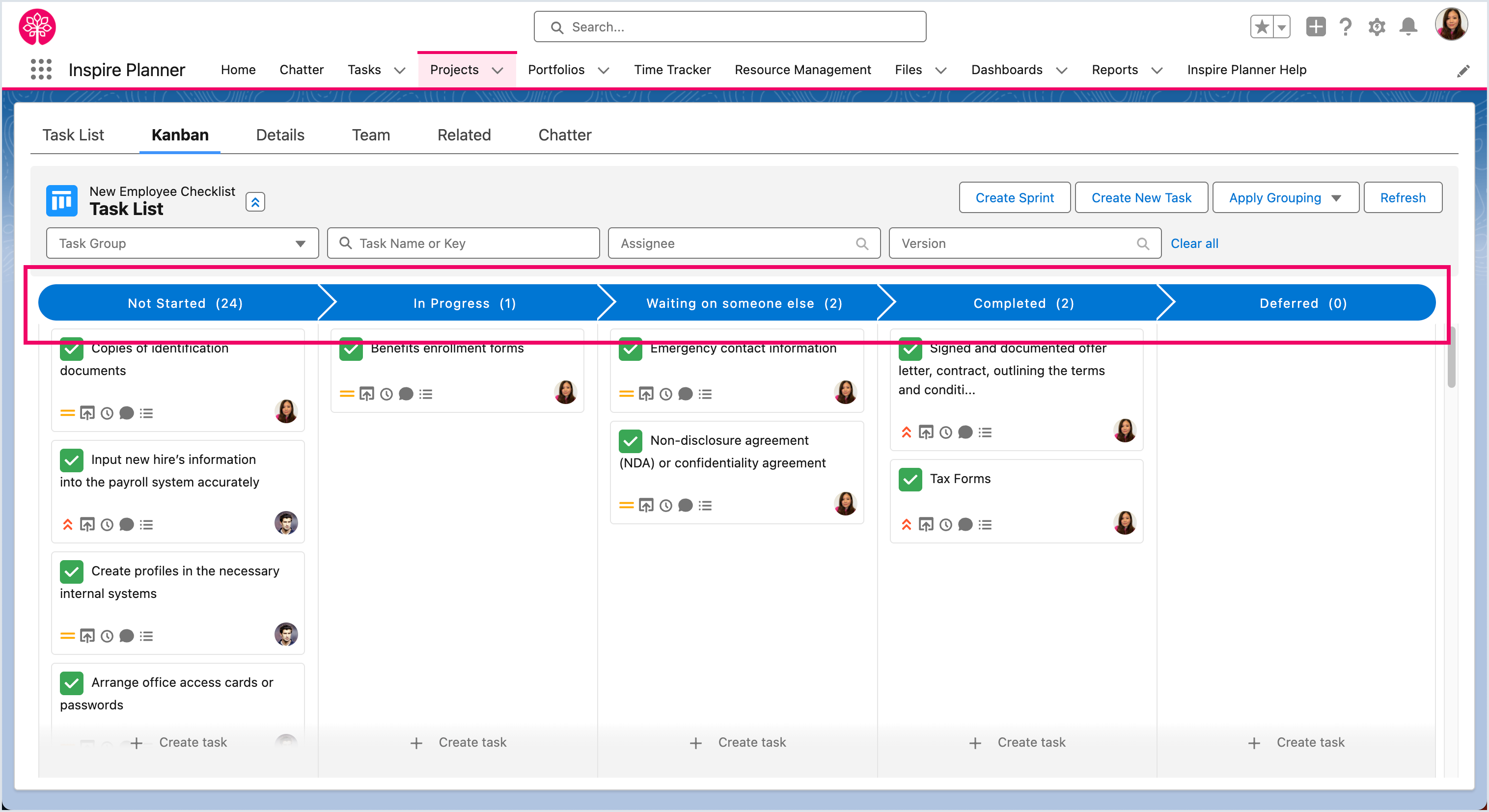
Task: Collapse header with double-chevron up icon
Action: [x=255, y=202]
